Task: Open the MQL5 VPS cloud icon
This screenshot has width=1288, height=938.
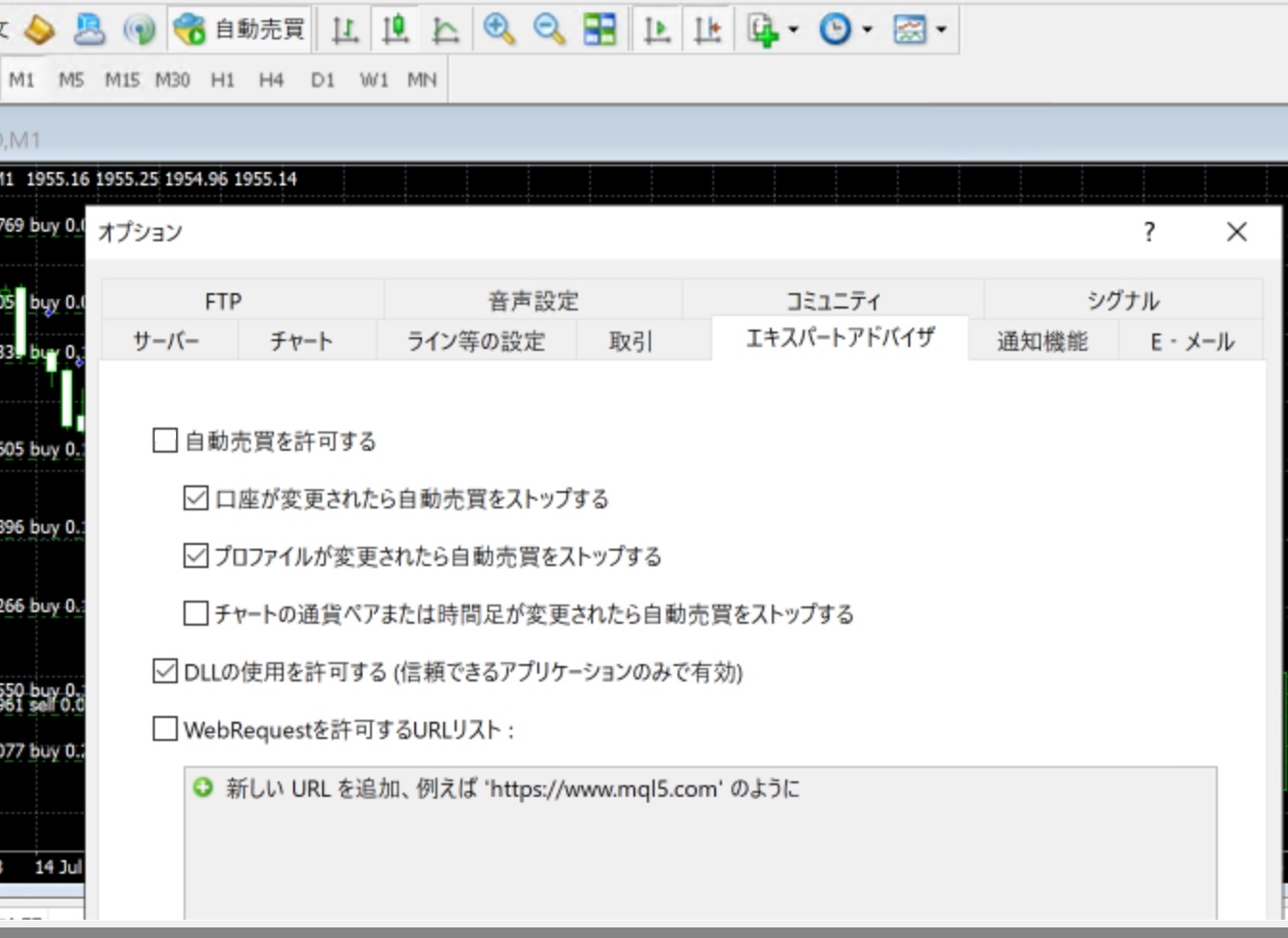Action: [89, 30]
